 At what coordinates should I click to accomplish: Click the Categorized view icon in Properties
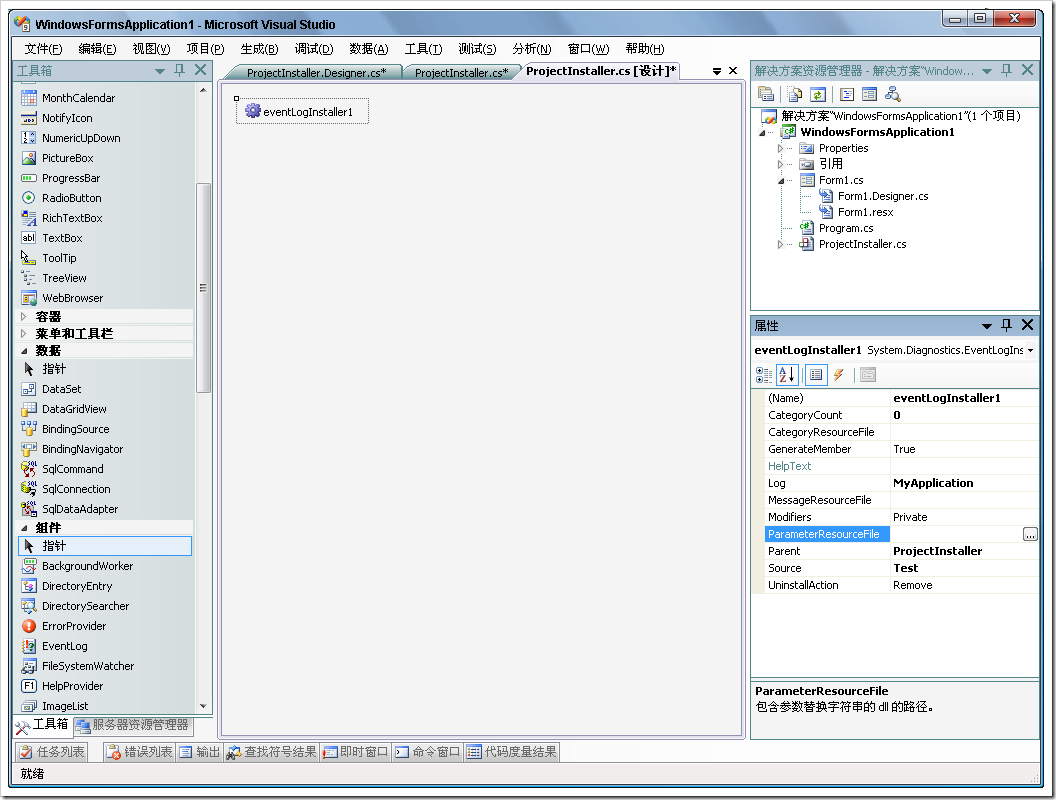coord(764,375)
